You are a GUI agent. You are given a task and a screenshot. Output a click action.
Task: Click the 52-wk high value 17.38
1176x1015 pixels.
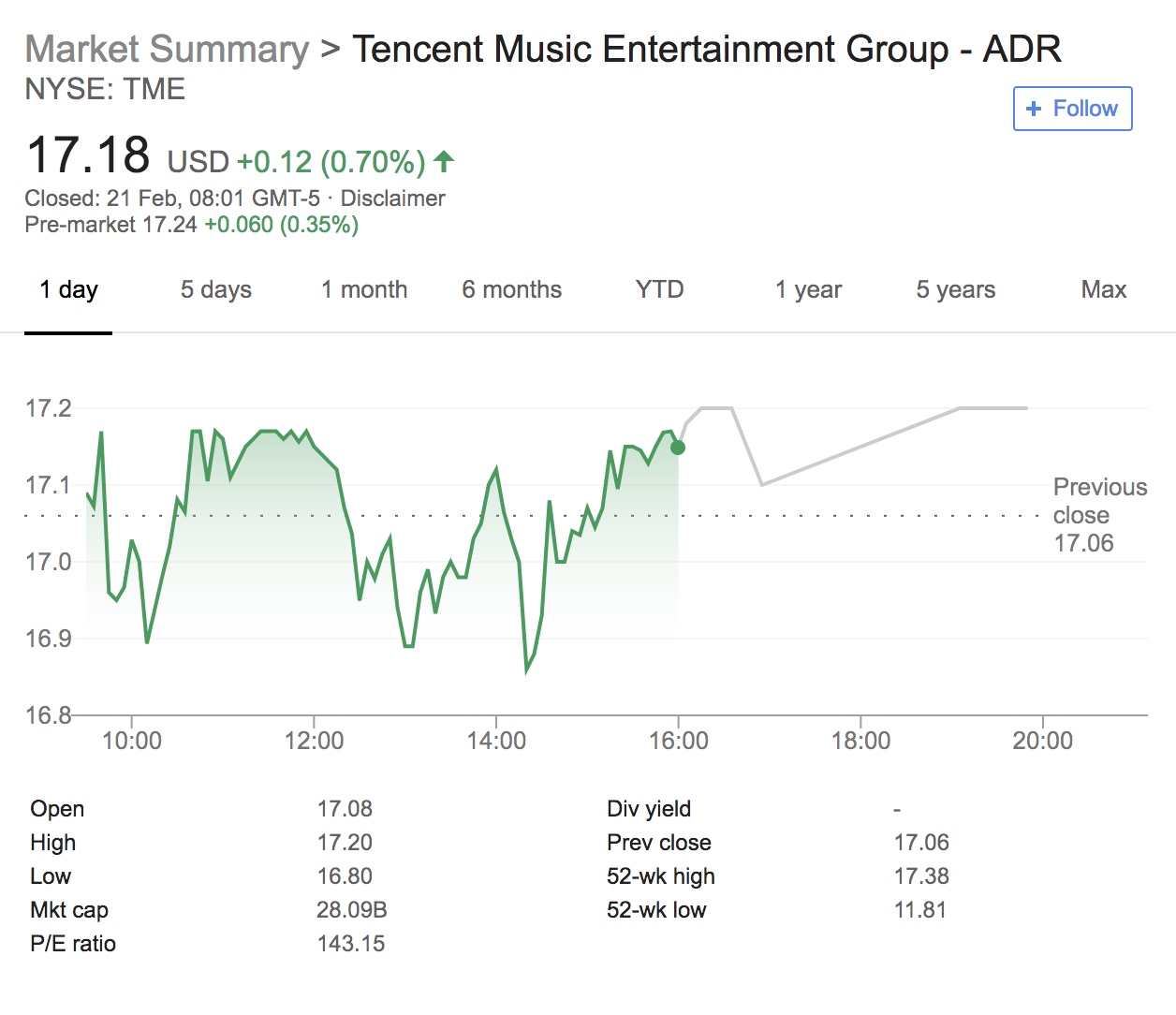point(920,876)
